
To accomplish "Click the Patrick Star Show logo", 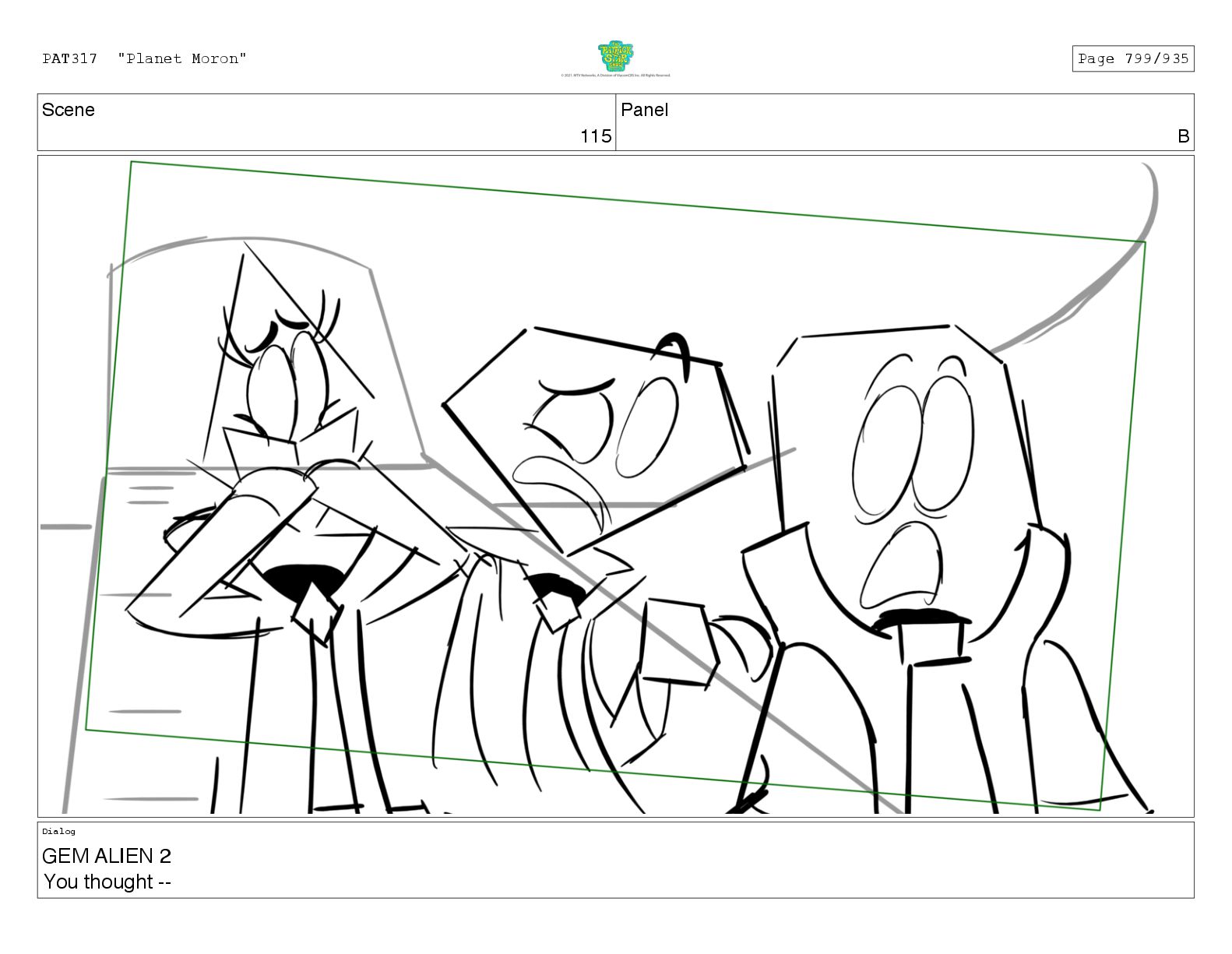I will tap(615, 57).
